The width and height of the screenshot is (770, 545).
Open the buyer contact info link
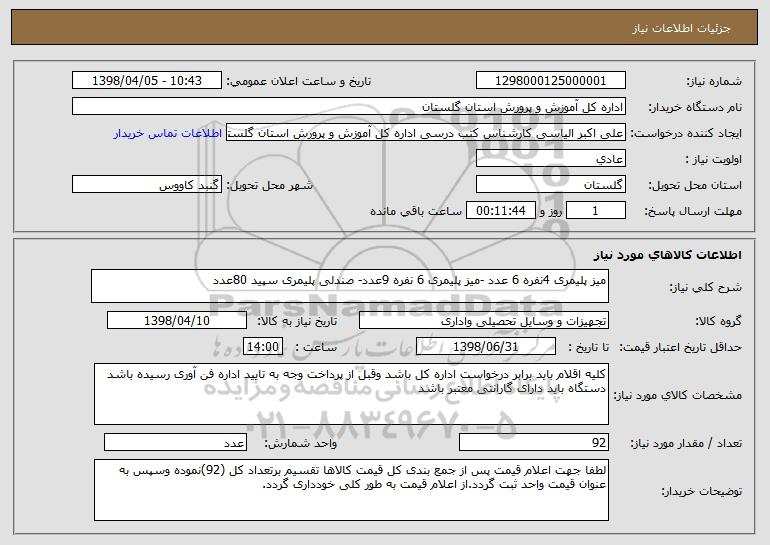pos(168,133)
